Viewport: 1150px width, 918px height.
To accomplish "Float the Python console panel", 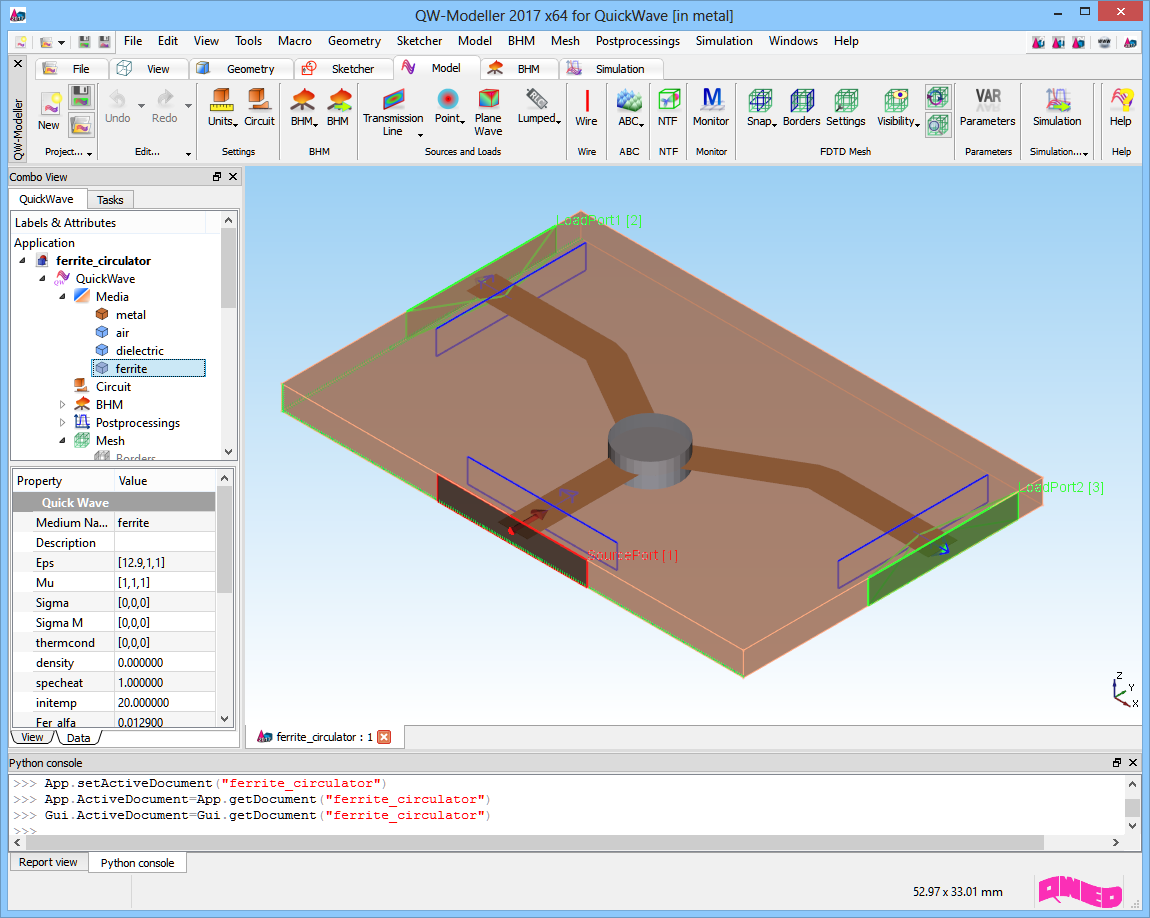I will click(1117, 763).
